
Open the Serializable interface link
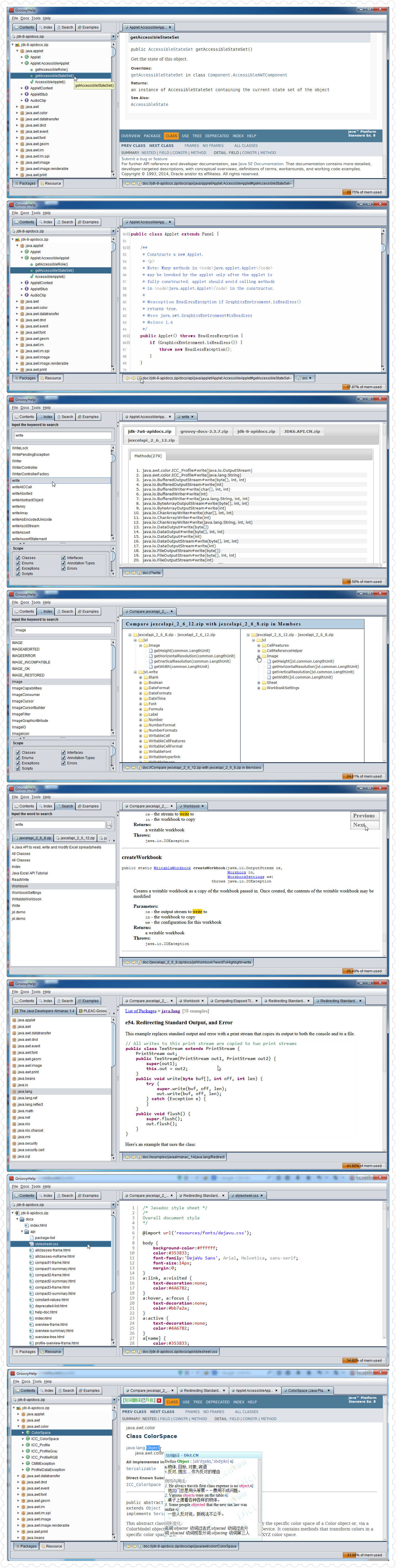[141, 1469]
